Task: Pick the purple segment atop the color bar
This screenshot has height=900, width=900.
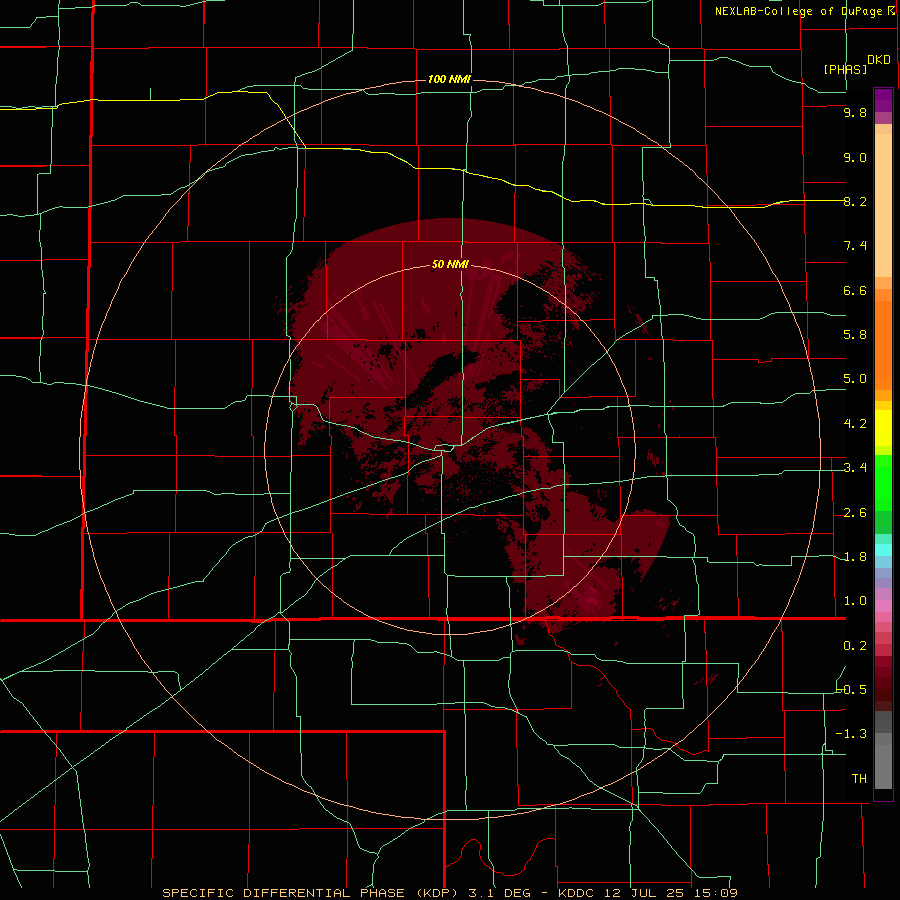Action: point(883,100)
